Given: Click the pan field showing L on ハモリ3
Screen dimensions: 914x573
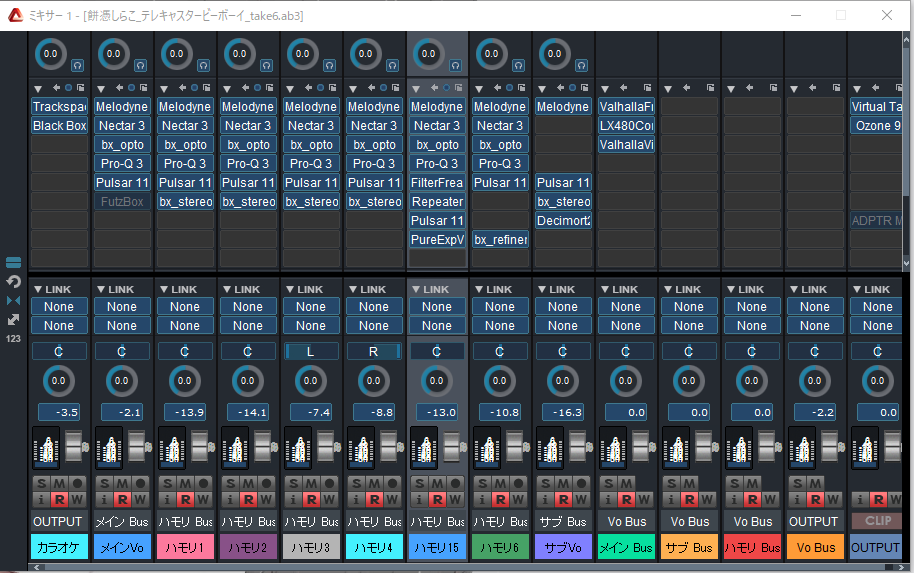Looking at the screenshot, I should pyautogui.click(x=311, y=351).
